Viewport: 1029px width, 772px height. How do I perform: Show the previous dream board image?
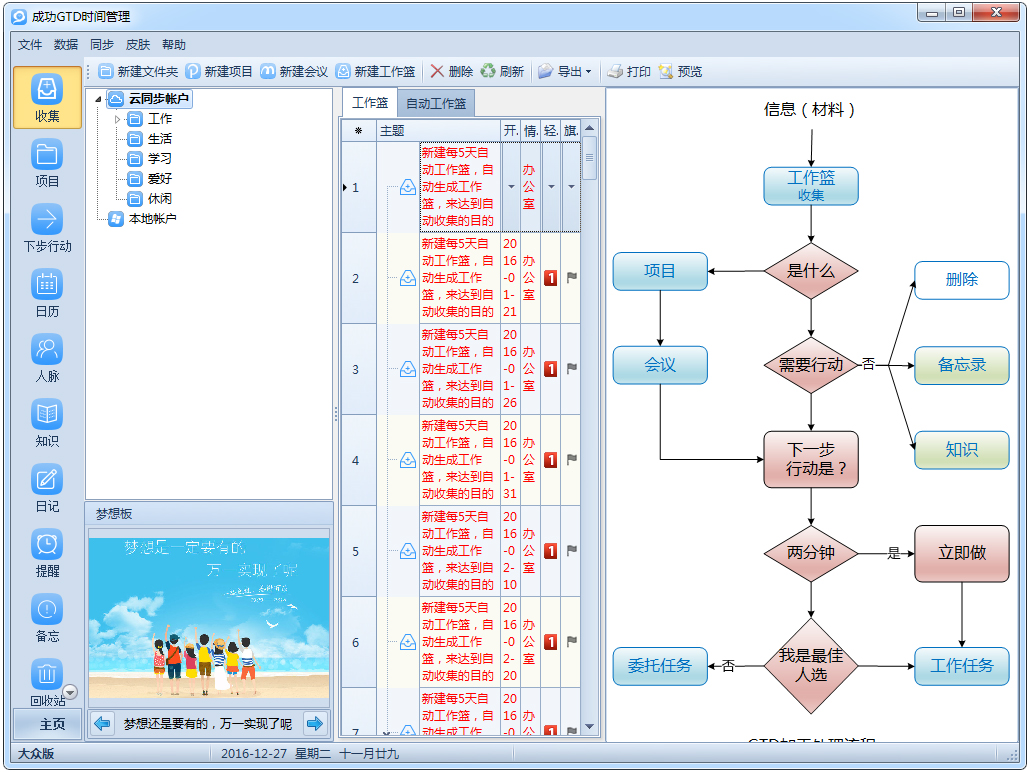[102, 723]
